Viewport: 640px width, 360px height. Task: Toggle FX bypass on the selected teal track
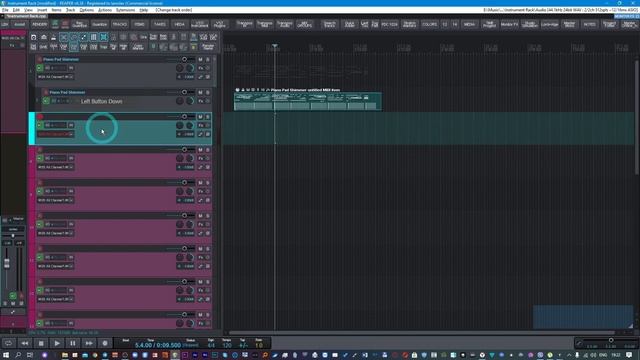(208, 125)
